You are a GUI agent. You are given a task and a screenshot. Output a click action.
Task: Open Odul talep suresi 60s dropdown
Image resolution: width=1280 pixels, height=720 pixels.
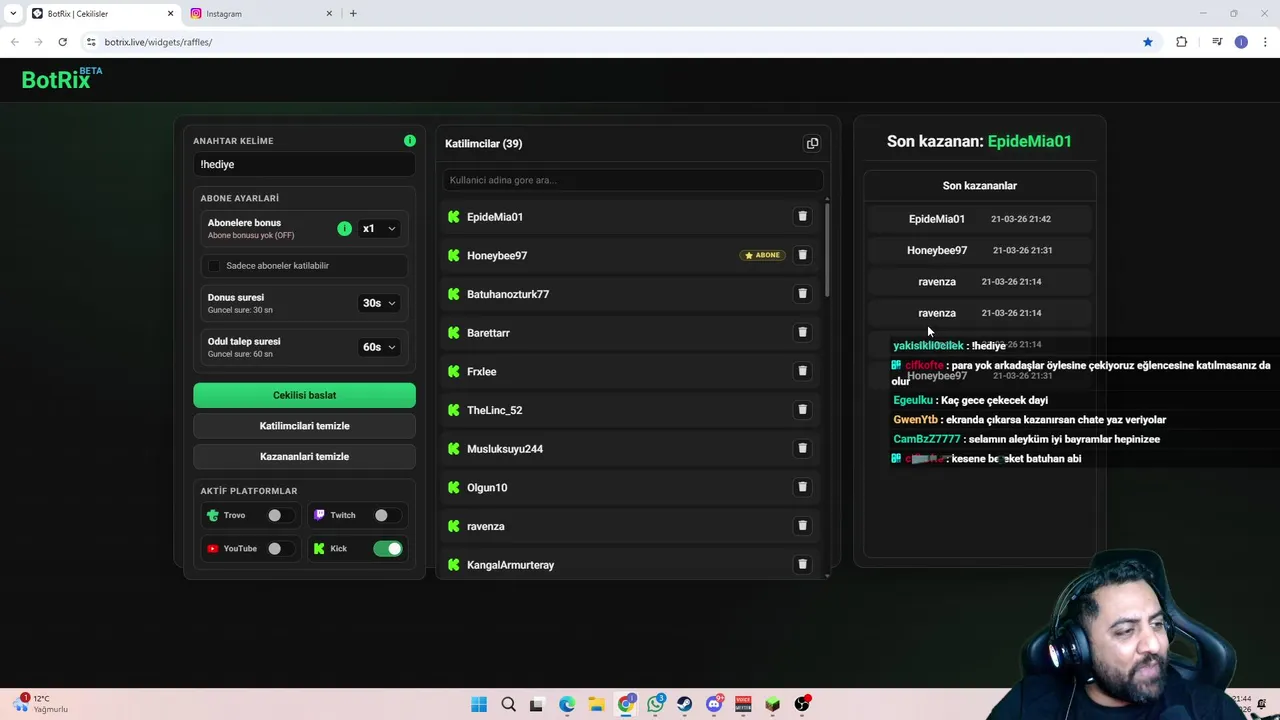coord(379,347)
